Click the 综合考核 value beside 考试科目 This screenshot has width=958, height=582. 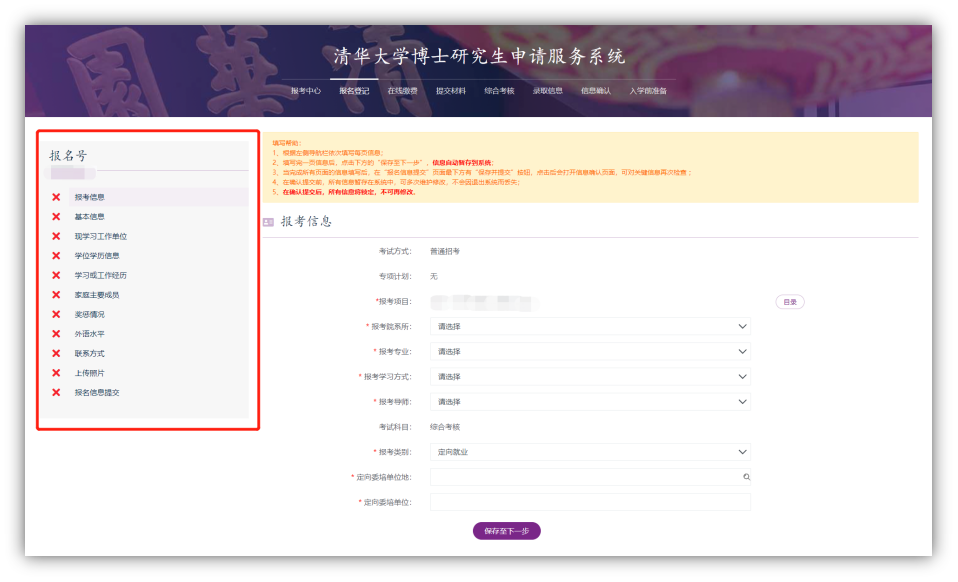tap(445, 427)
